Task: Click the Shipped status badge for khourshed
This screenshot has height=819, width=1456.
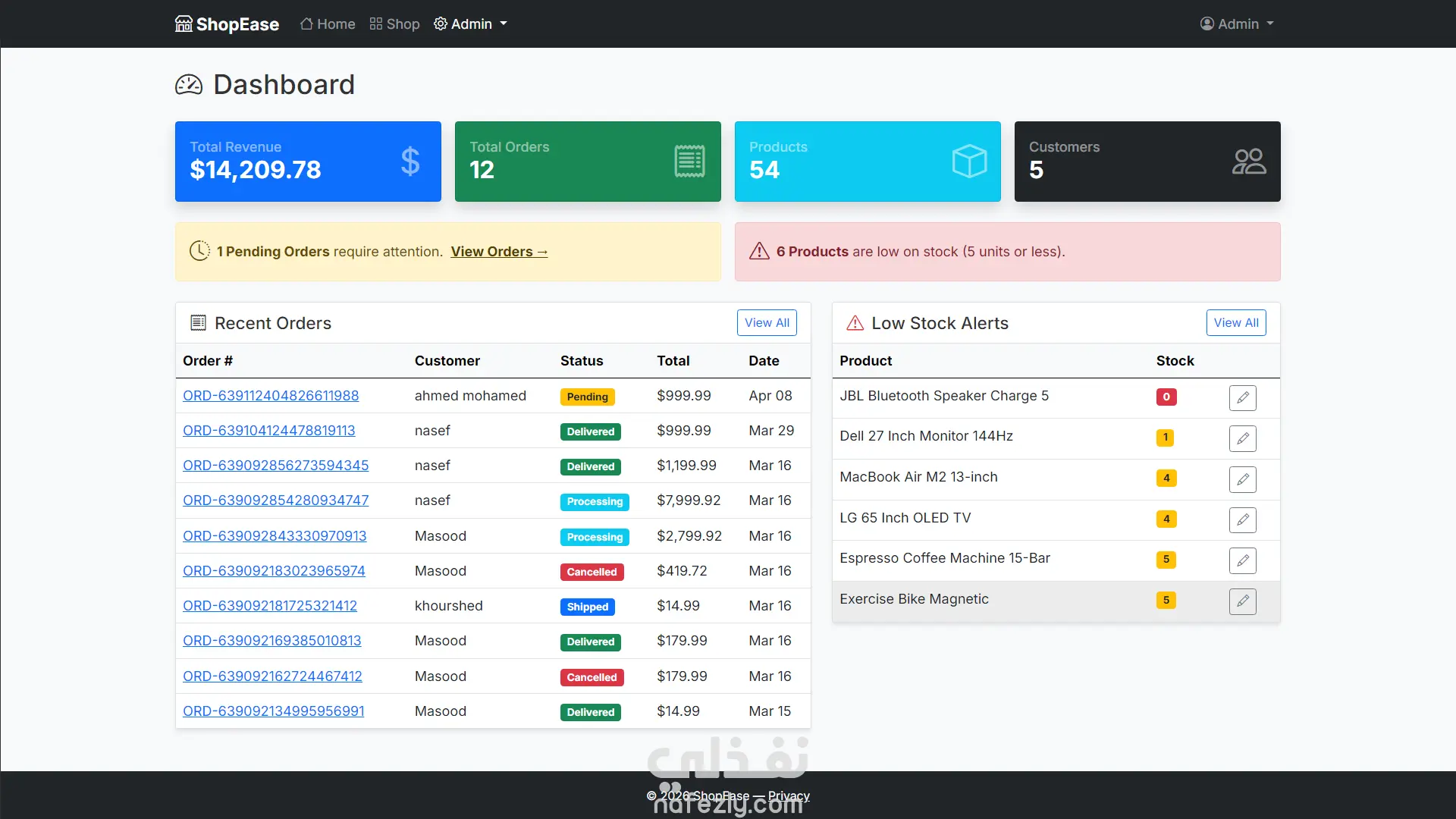Action: click(x=587, y=607)
